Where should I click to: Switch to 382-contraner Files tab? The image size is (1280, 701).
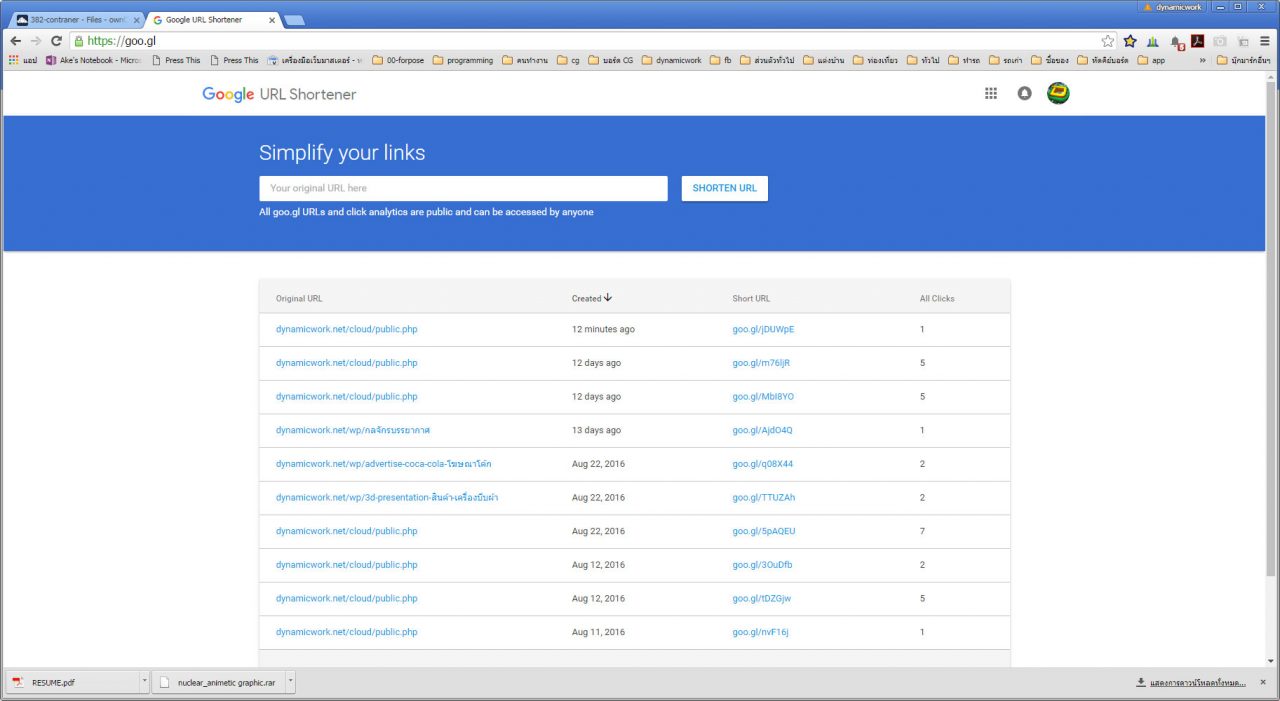(76, 20)
